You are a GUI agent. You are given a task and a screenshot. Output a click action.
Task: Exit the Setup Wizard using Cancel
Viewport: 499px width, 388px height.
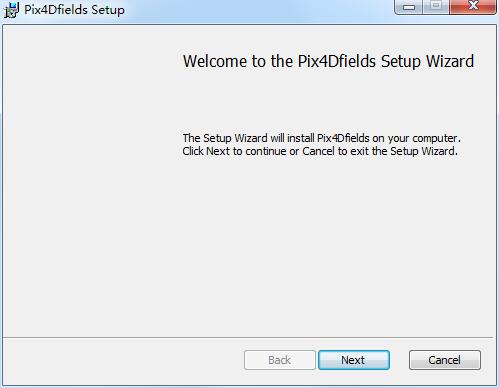pyautogui.click(x=445, y=360)
